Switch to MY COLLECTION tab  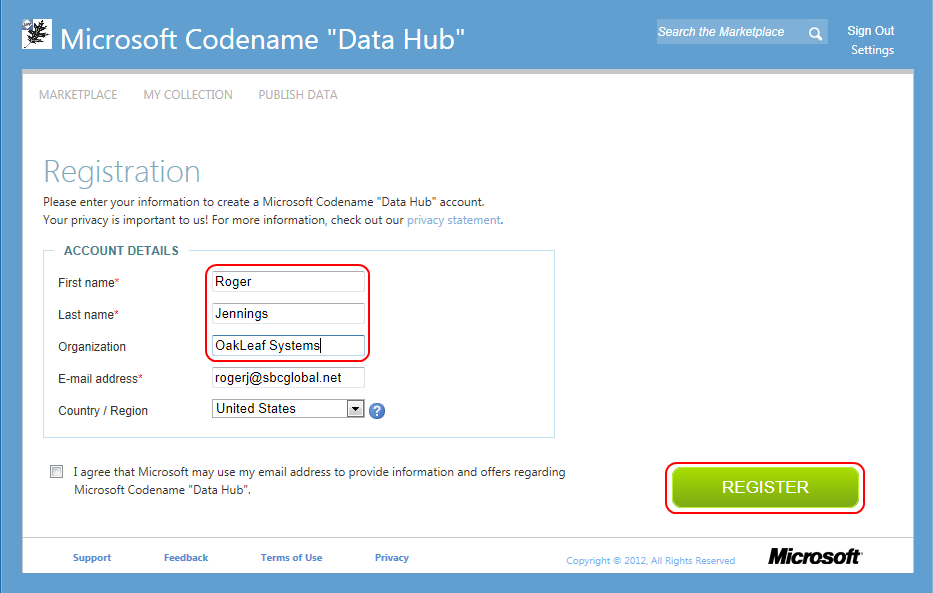coord(188,95)
